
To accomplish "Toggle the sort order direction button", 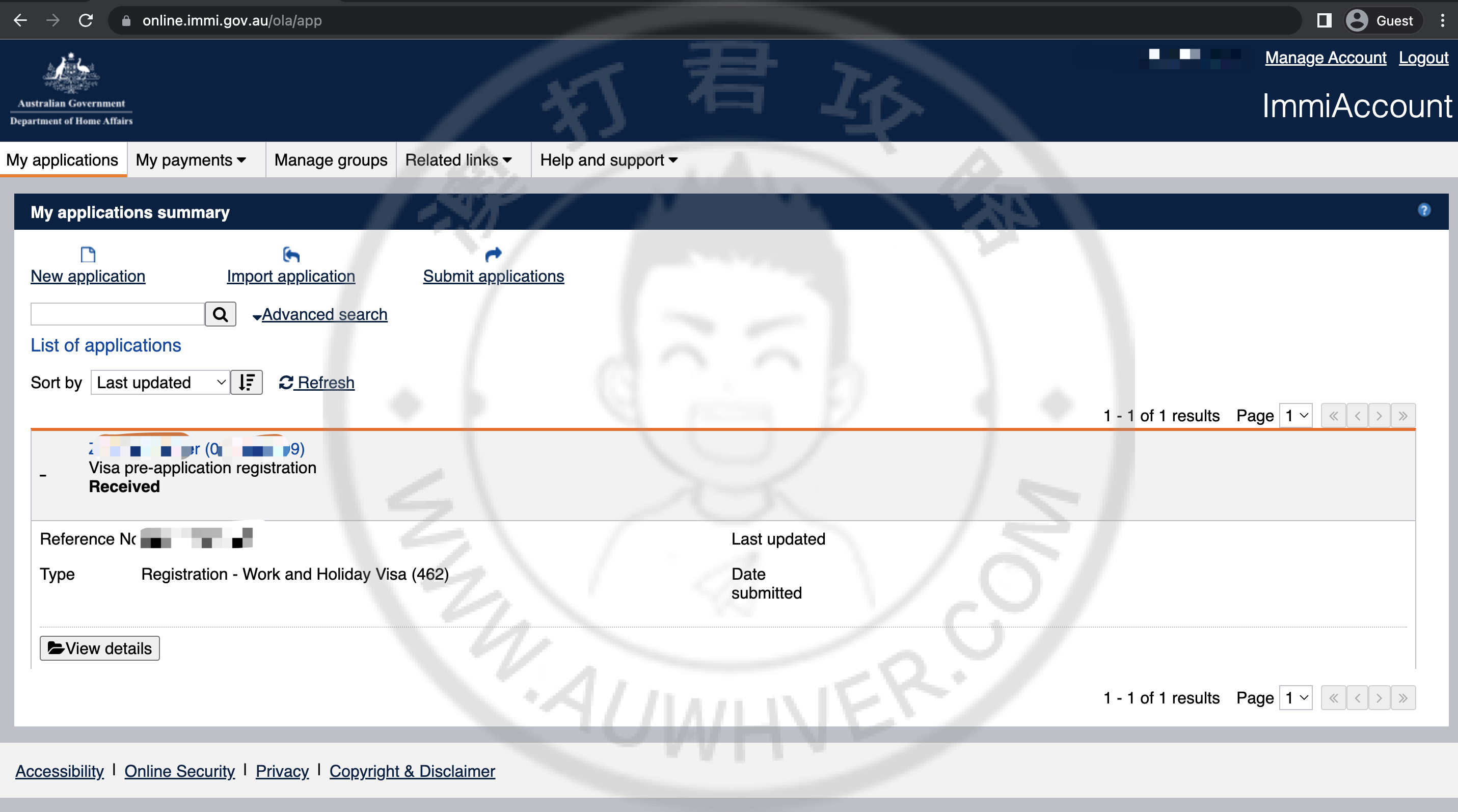I will click(x=246, y=383).
